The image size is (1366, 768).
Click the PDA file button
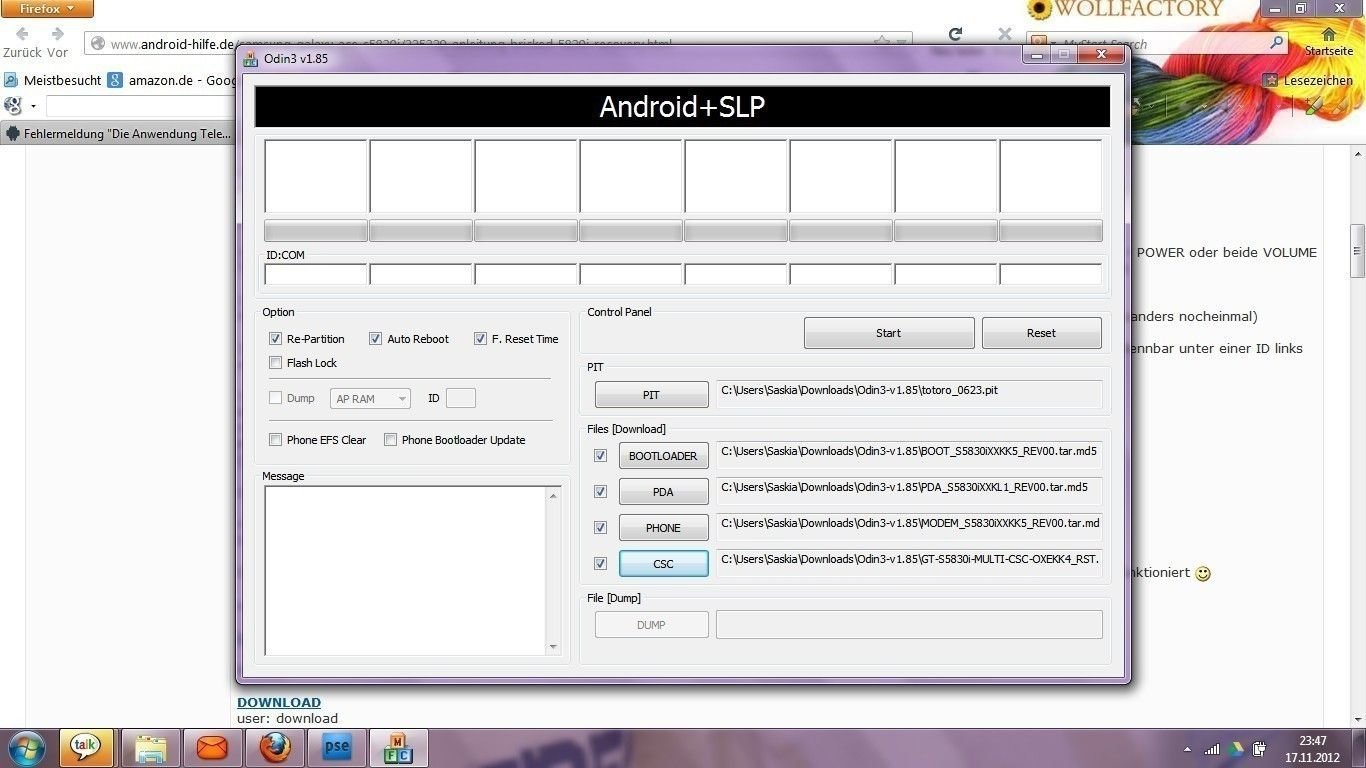663,492
